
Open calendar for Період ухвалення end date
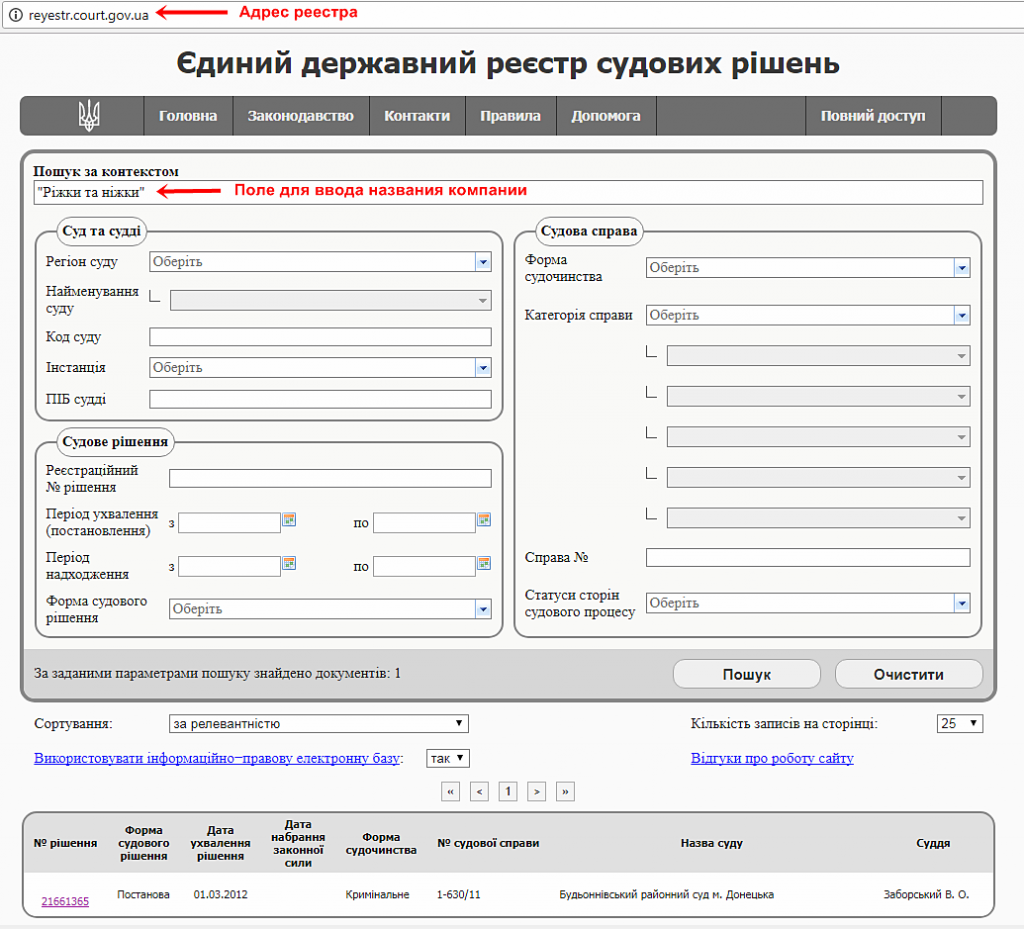click(x=484, y=520)
